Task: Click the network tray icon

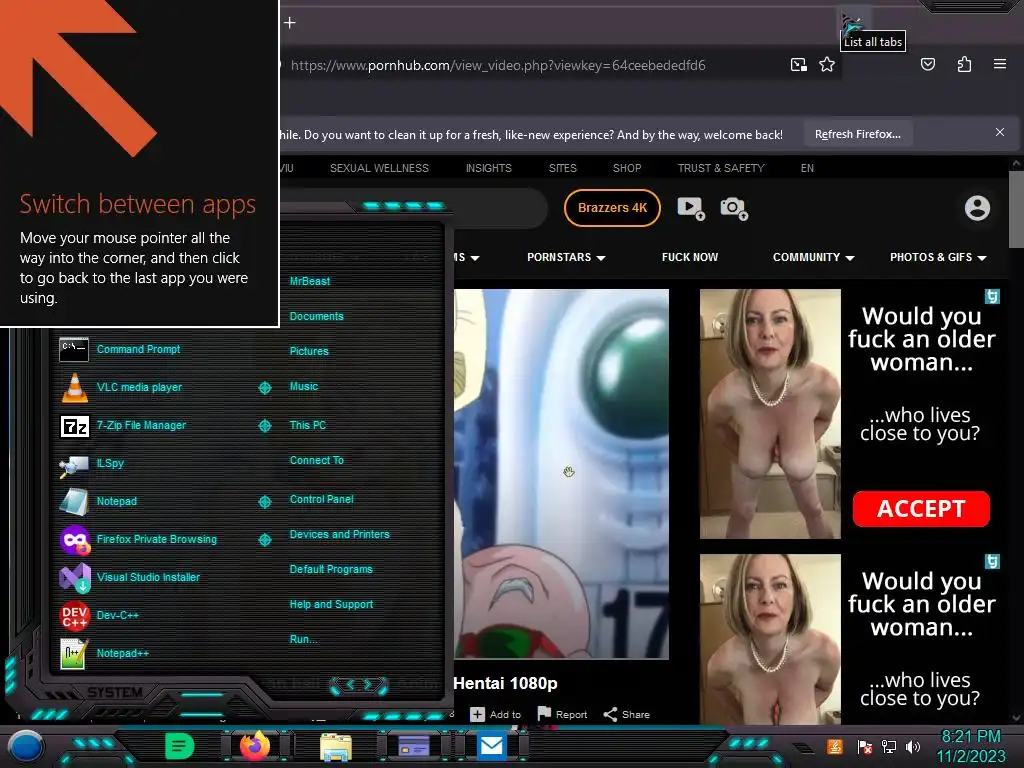Action: tap(888, 746)
